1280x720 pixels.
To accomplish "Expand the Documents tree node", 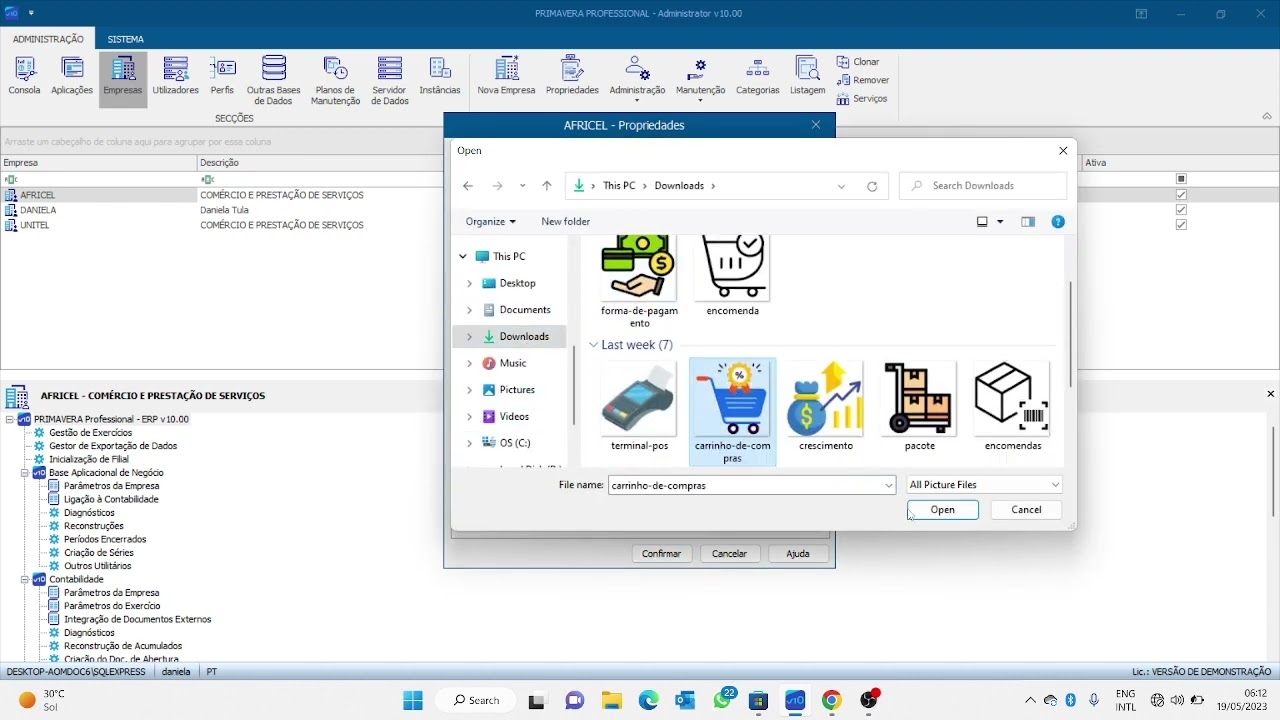I will 469,310.
